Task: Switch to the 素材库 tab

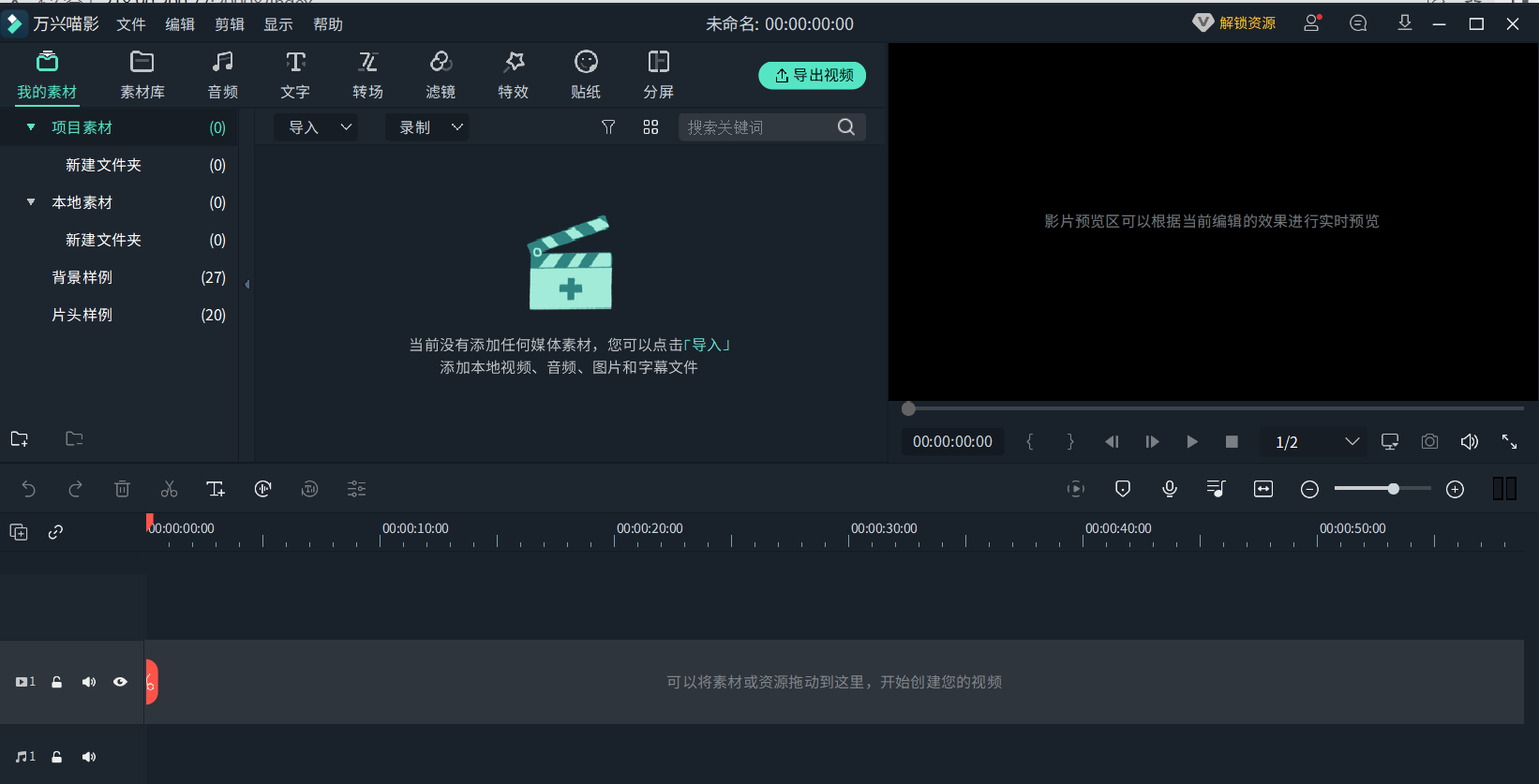Action: pyautogui.click(x=142, y=75)
